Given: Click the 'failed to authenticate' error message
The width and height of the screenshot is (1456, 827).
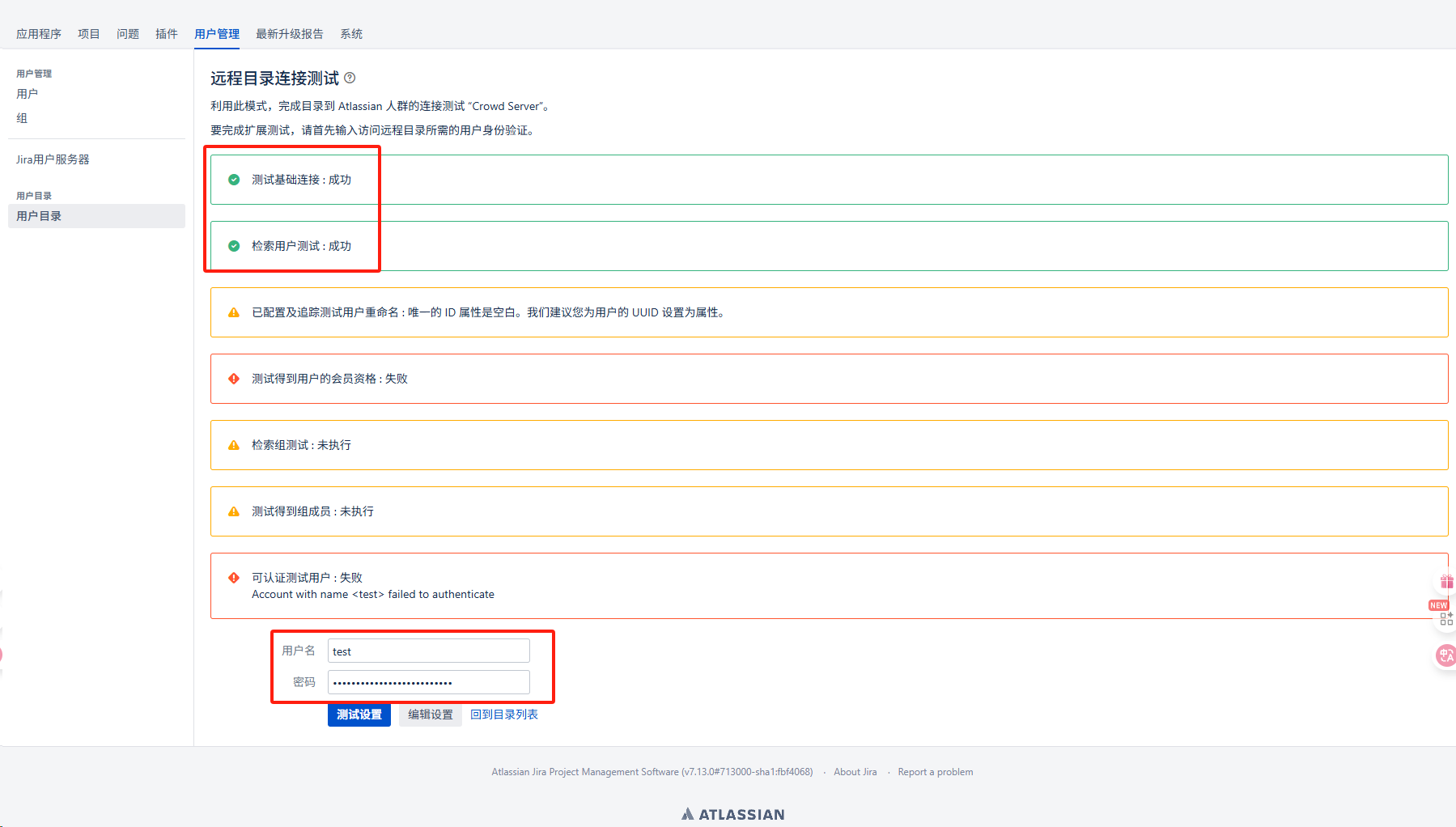Looking at the screenshot, I should pos(373,594).
